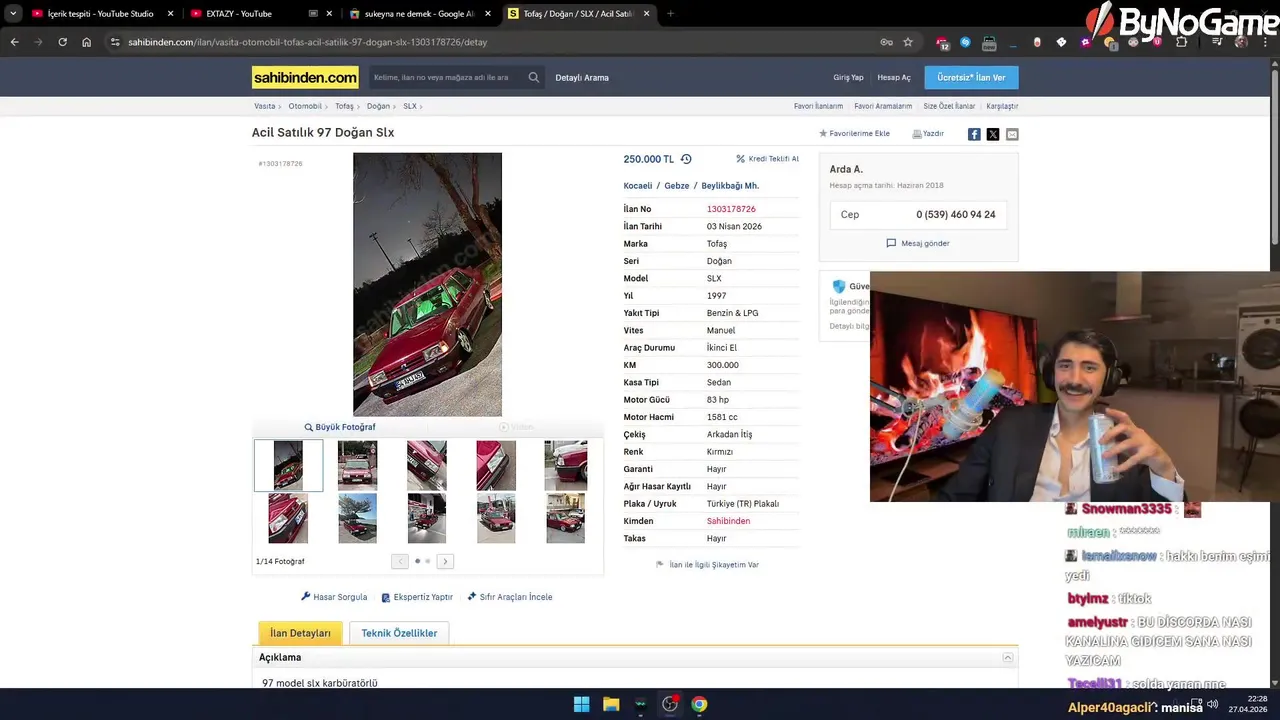Image resolution: width=1280 pixels, height=720 pixels.
Task: Click Karşılaştır
Action: click(1002, 106)
